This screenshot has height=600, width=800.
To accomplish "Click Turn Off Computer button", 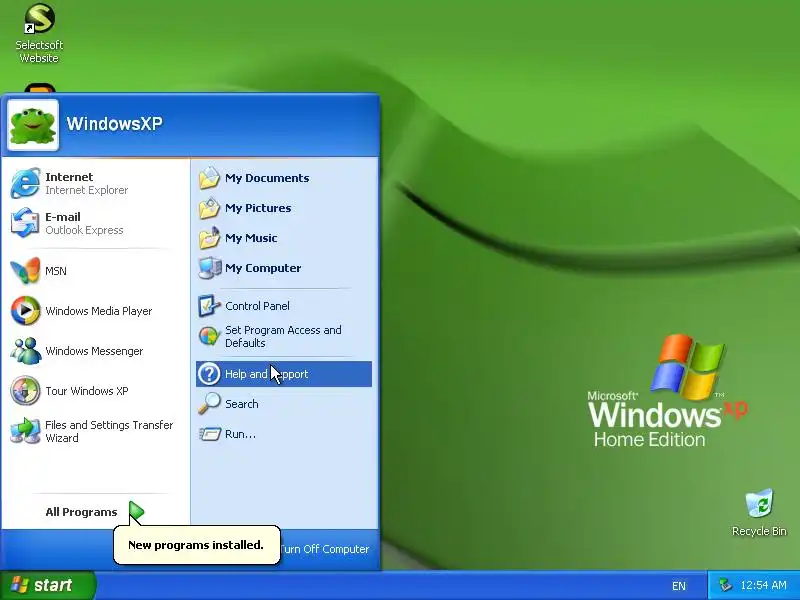I will [324, 549].
